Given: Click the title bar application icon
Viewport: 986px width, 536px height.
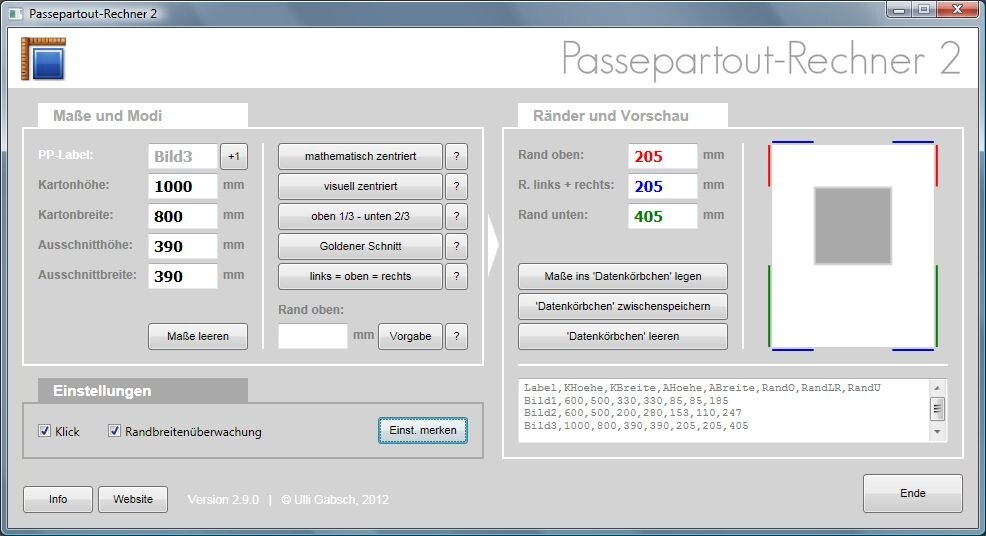Looking at the screenshot, I should point(16,13).
